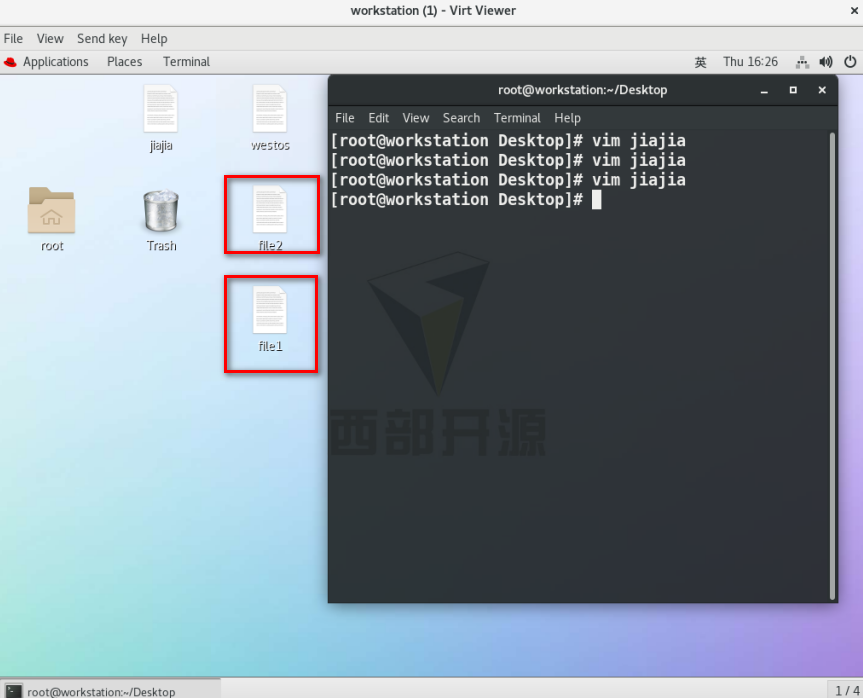Click the Red Hat logo icon
Screen dimensions: 863x698
click(x=10, y=62)
